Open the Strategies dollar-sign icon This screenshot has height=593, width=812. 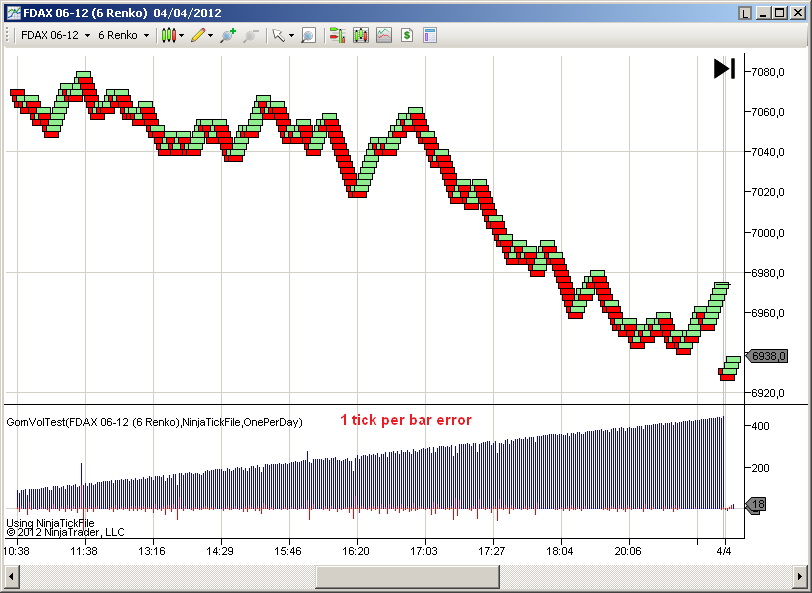(x=407, y=35)
